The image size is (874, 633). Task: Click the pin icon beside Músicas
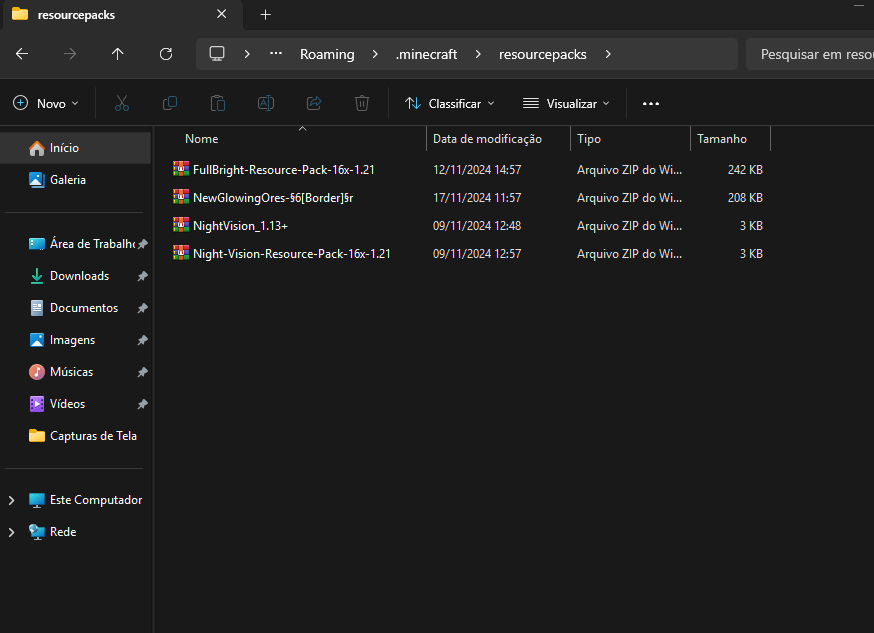click(143, 372)
